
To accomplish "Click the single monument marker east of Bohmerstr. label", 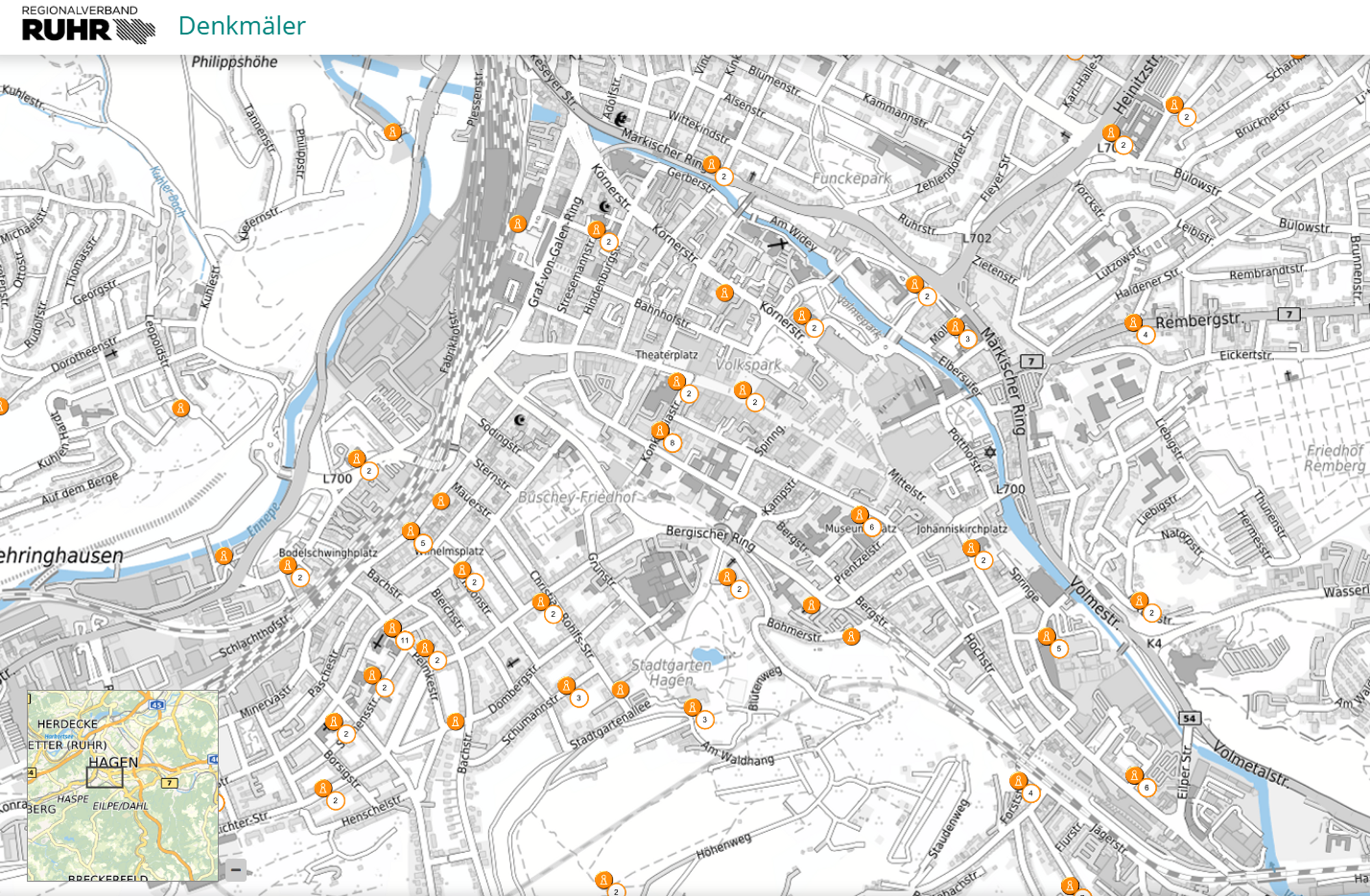I will click(x=851, y=636).
